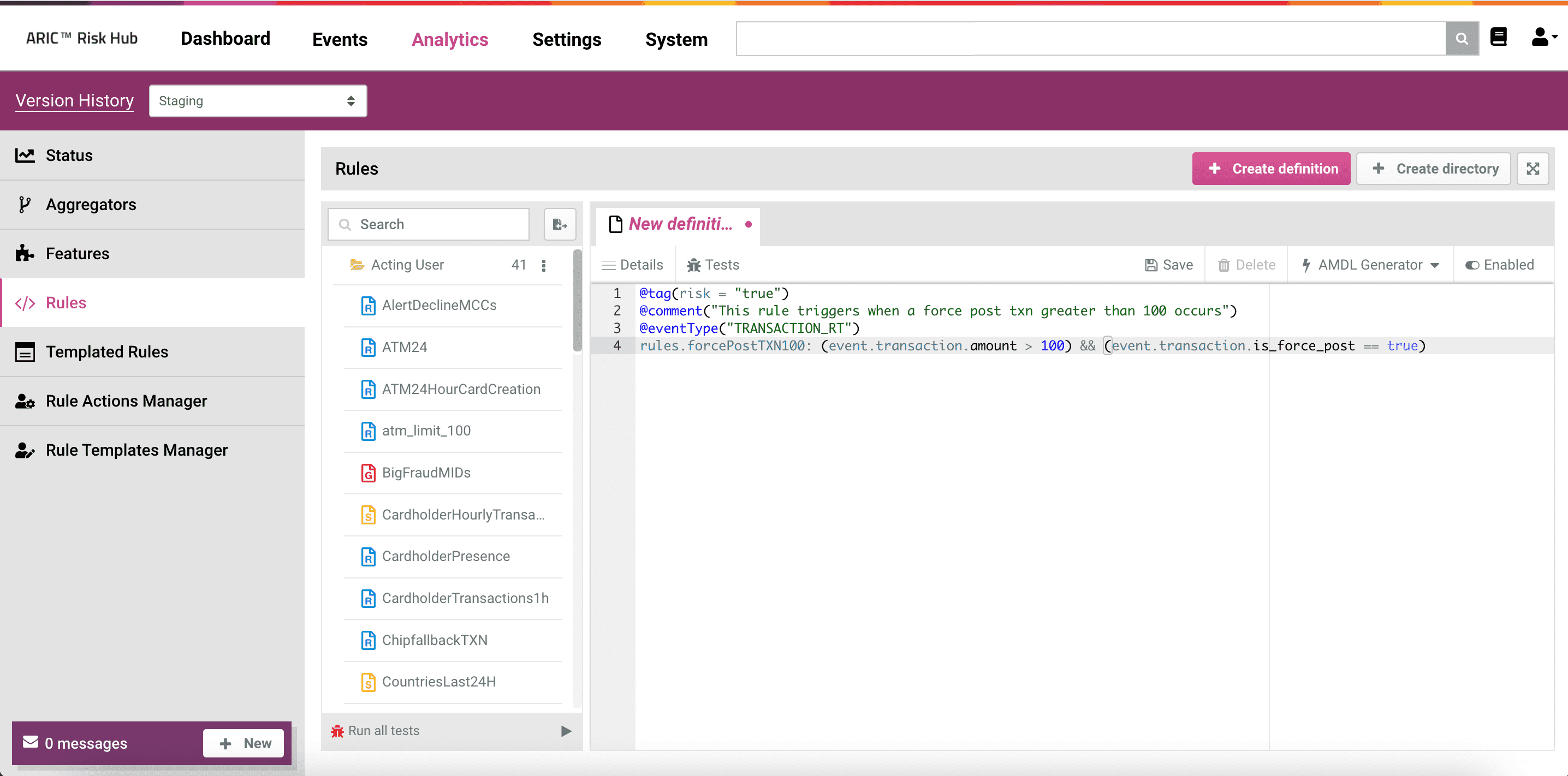Click the rules list scrollbar
Screen dimensions: 1568x776
tap(577, 301)
